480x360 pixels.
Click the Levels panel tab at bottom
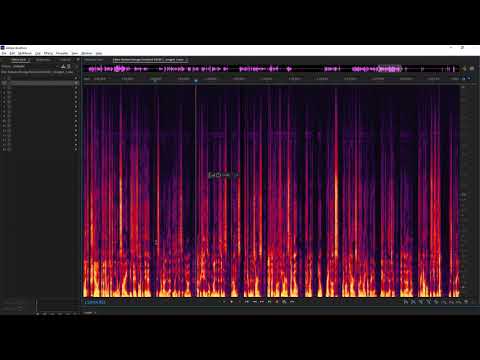pyautogui.click(x=88, y=313)
